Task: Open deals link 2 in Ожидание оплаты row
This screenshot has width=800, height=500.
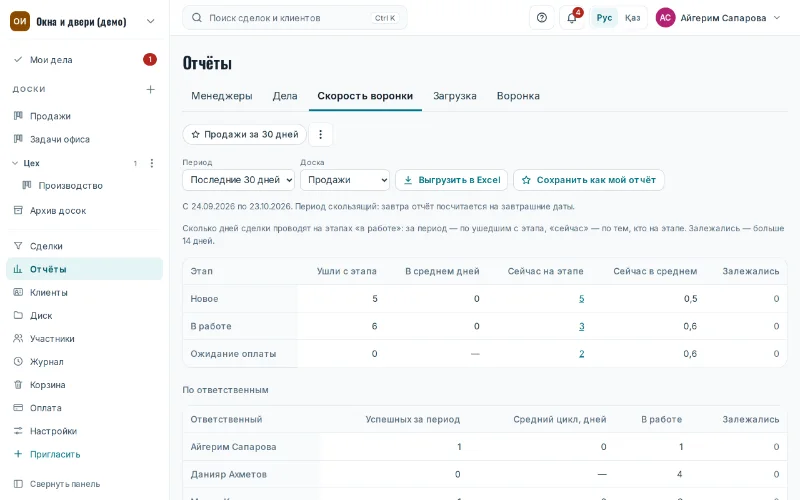Action: 582,354
